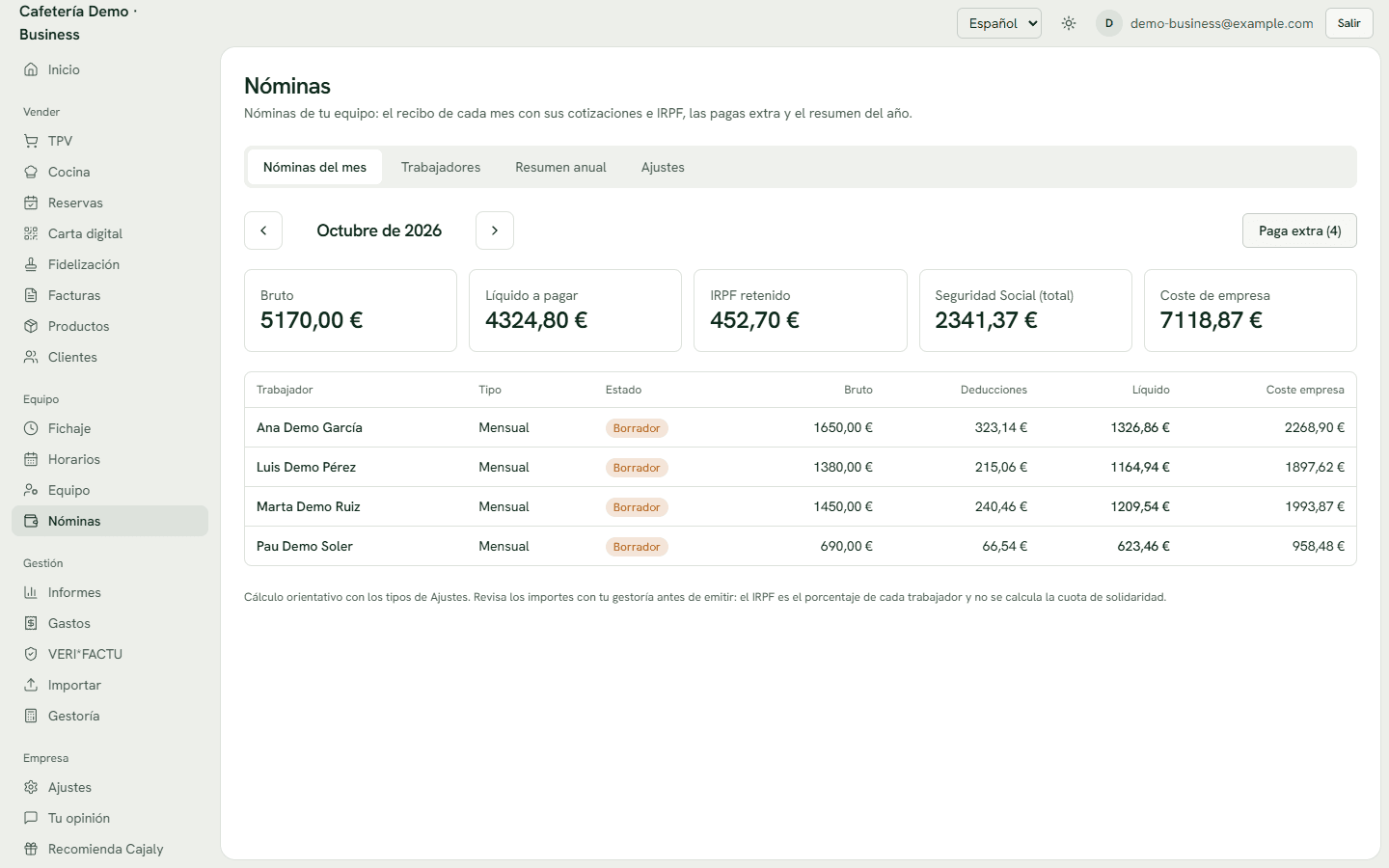Click the Paga extra (4) button
Image resolution: width=1389 pixels, height=868 pixels.
pyautogui.click(x=1299, y=231)
